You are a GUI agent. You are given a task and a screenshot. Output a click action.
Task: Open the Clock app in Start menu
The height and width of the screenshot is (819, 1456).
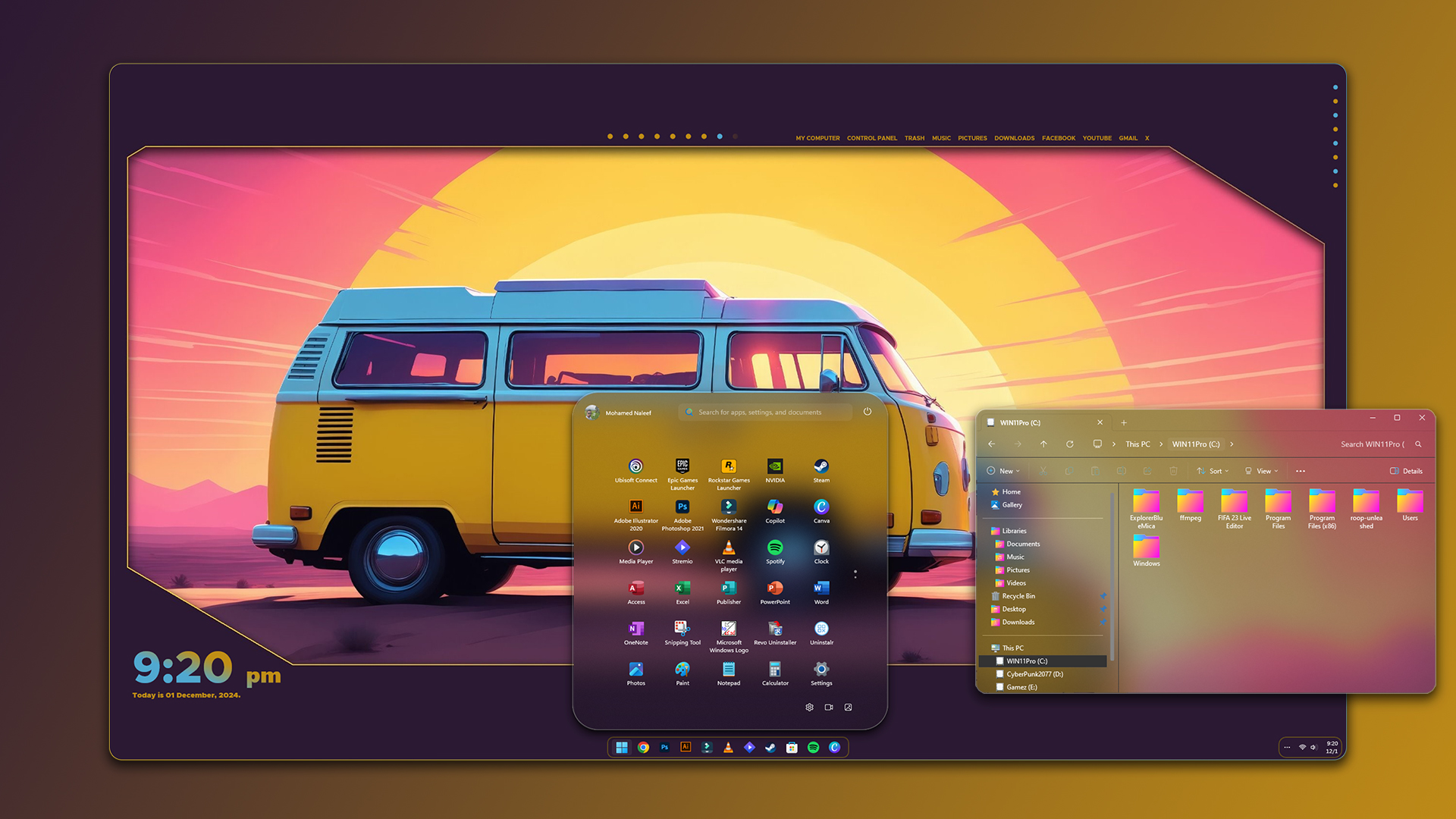click(x=821, y=552)
